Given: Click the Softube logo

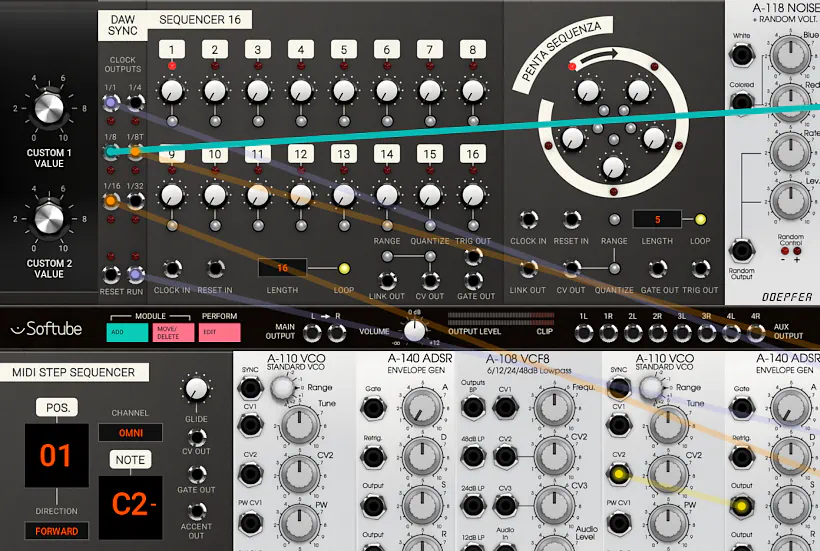Looking at the screenshot, I should click(46, 329).
